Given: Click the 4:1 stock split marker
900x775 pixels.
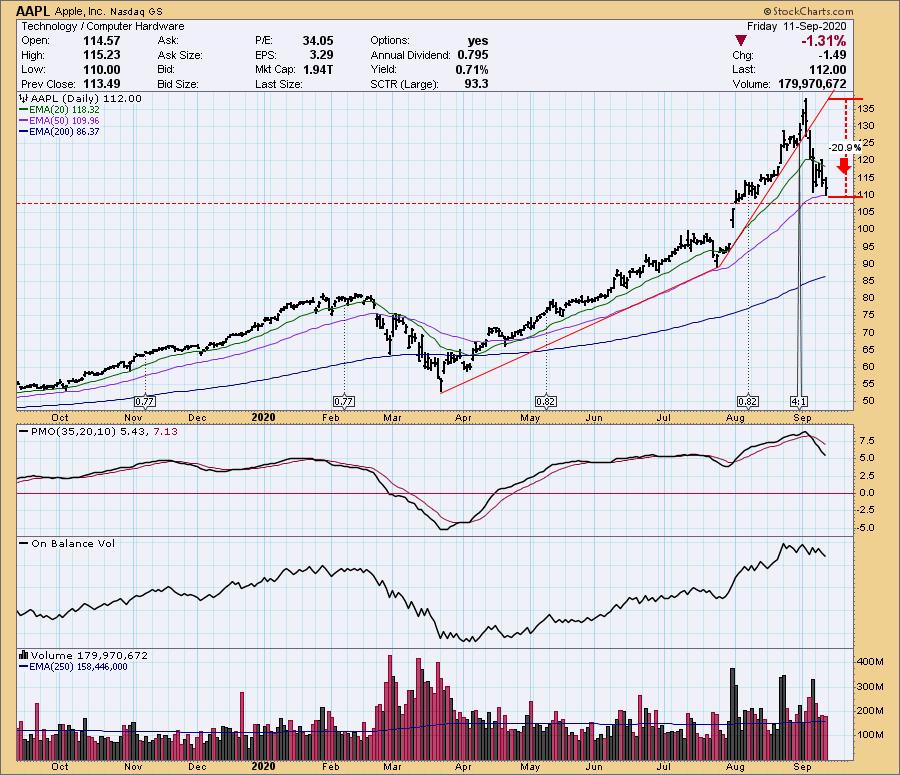Looking at the screenshot, I should coord(799,401).
